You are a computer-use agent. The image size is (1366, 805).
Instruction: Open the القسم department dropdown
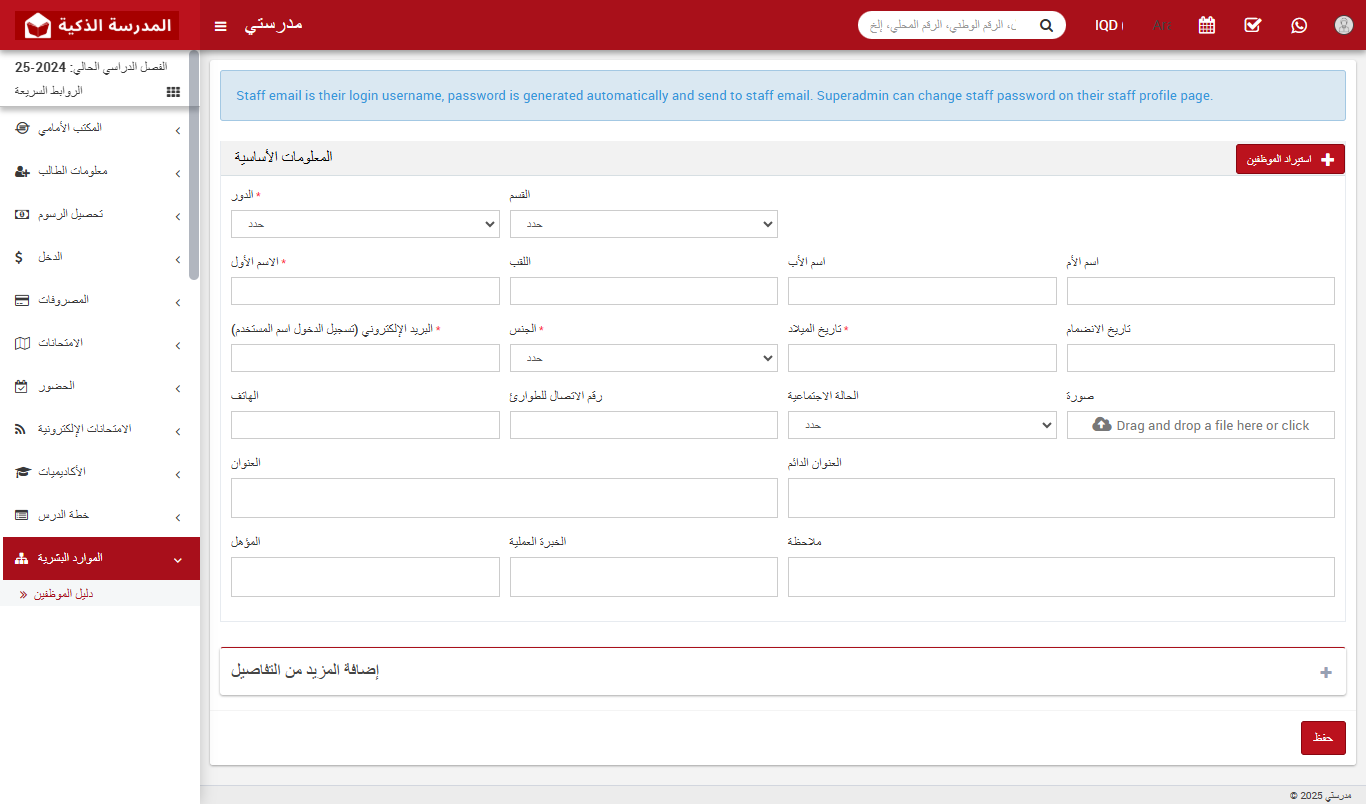[x=643, y=224]
